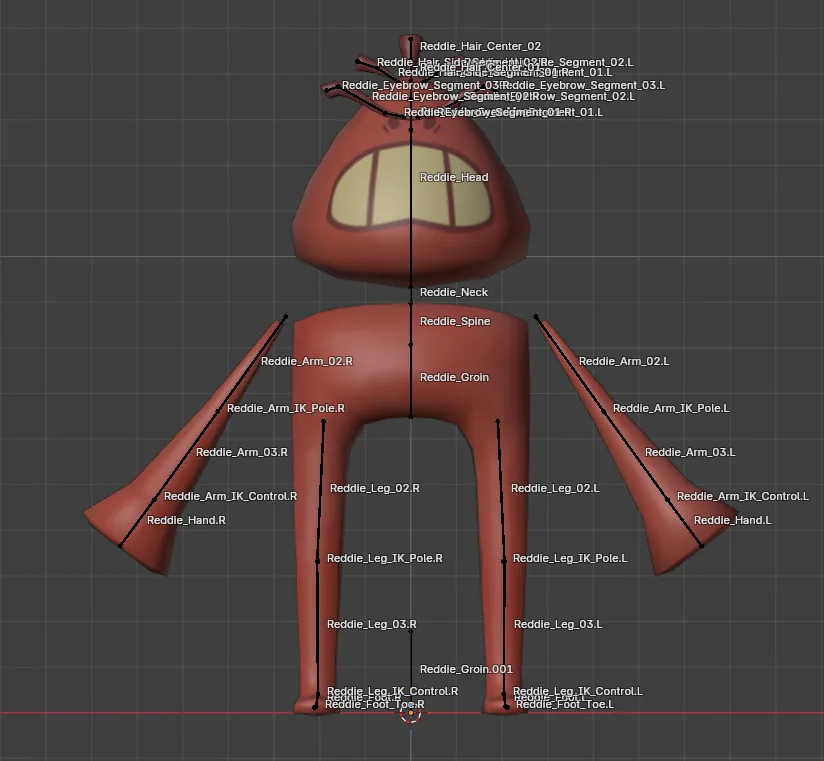This screenshot has height=761, width=824.
Task: Click the Reddie_Leg_02.L label
Action: (555, 488)
